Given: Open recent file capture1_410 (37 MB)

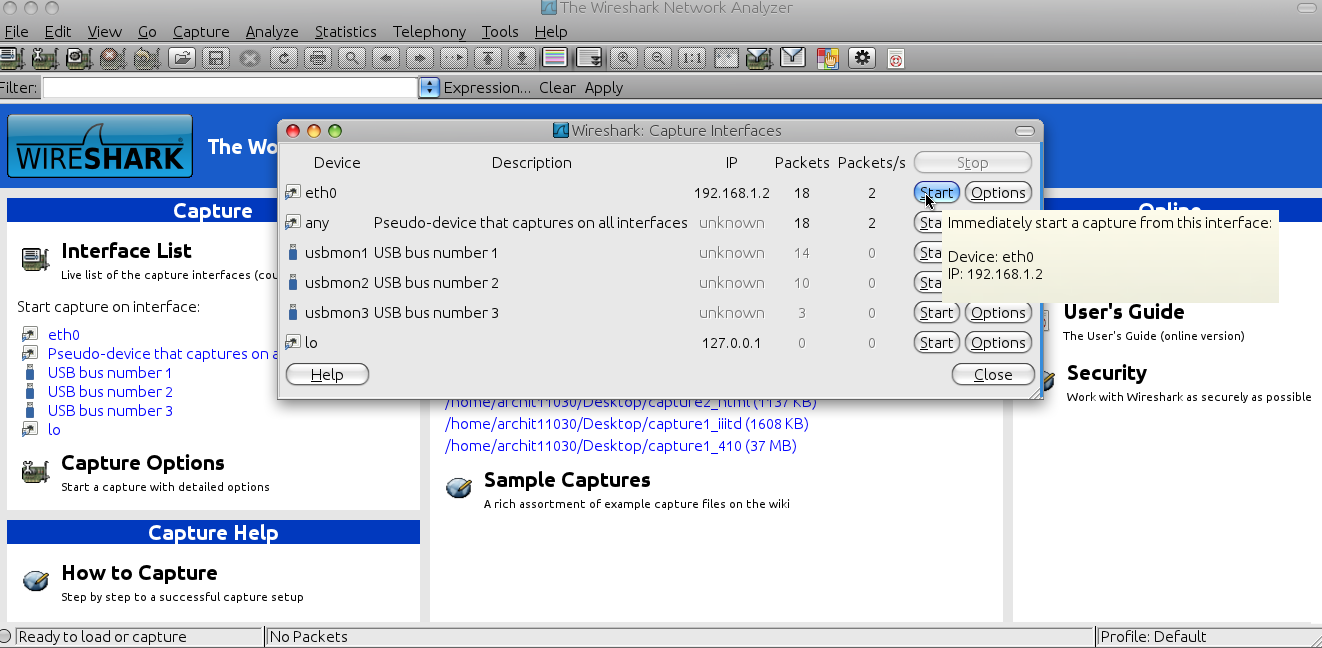Looking at the screenshot, I should pyautogui.click(x=621, y=446).
